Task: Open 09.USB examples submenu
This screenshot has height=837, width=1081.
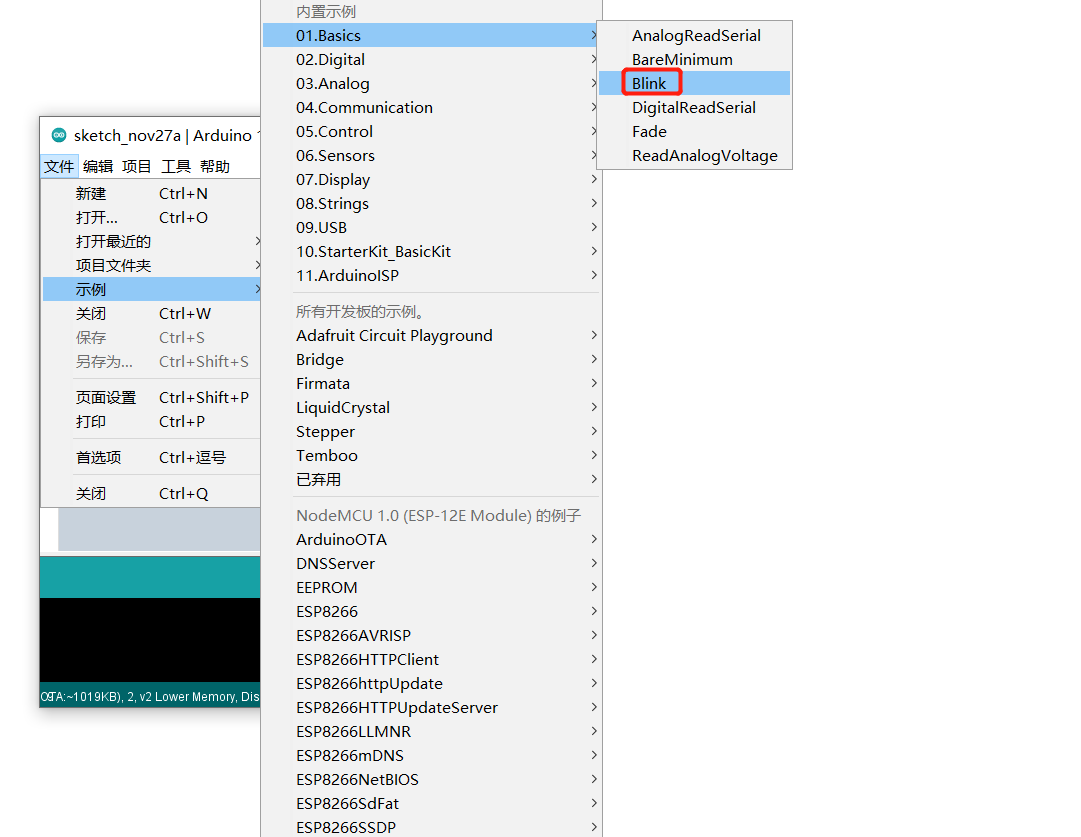Action: (x=430, y=228)
